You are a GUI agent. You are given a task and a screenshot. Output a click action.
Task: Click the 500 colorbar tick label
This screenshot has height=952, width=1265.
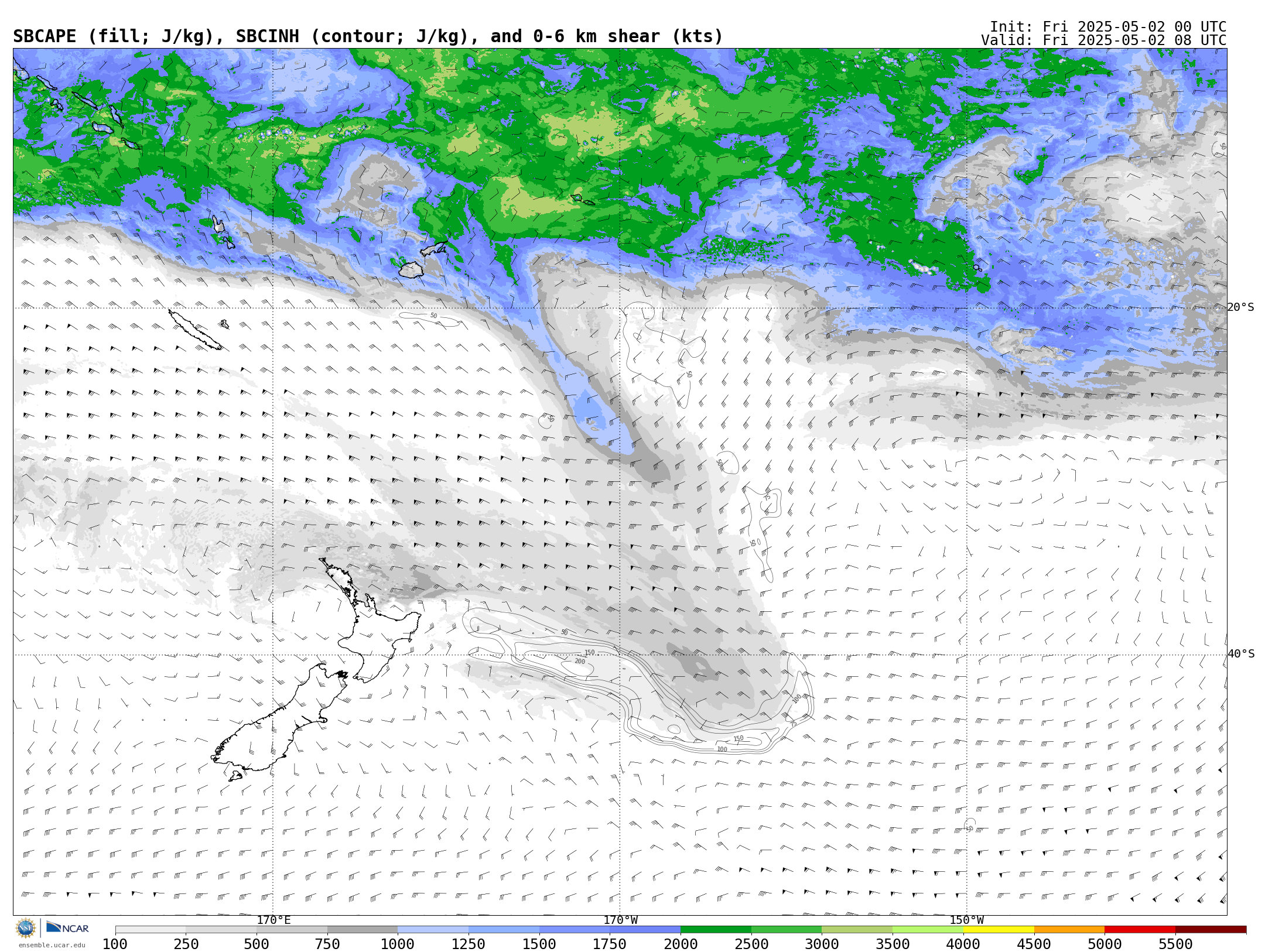pyautogui.click(x=257, y=944)
